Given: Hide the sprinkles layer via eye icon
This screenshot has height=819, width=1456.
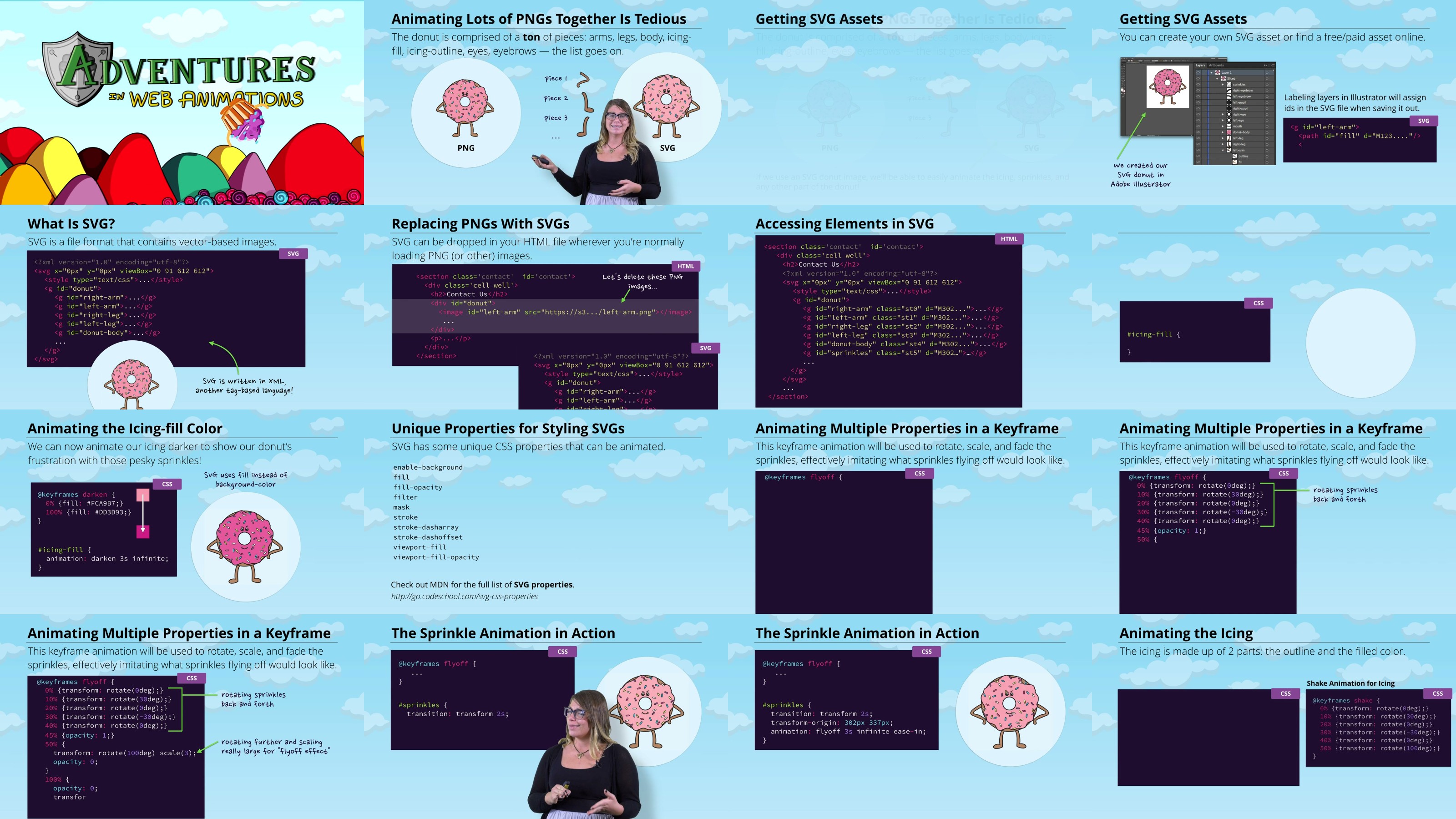Looking at the screenshot, I should click(x=1198, y=84).
